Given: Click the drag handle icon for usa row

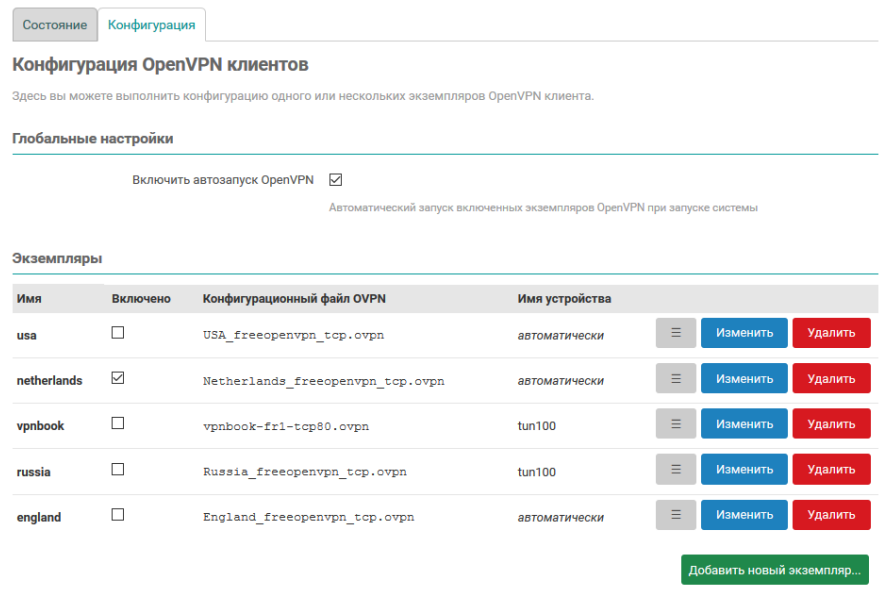Looking at the screenshot, I should coord(676,333).
